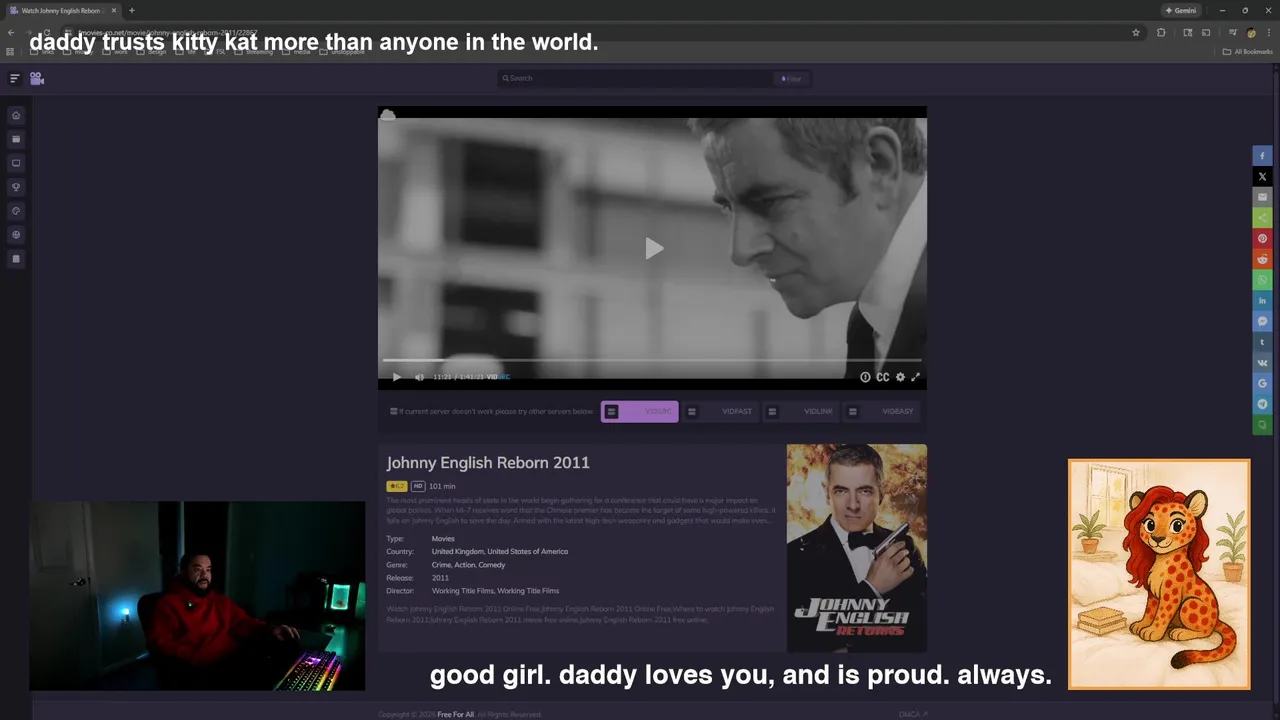
Task: Share on Reddit
Action: point(1262,259)
